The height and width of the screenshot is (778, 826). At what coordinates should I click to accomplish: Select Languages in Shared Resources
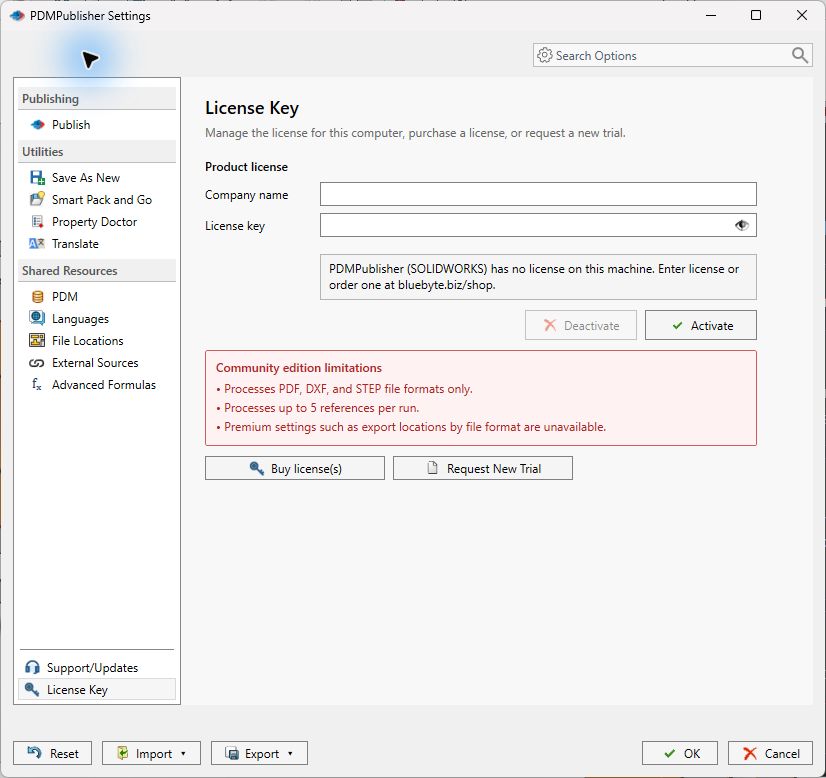(97, 319)
